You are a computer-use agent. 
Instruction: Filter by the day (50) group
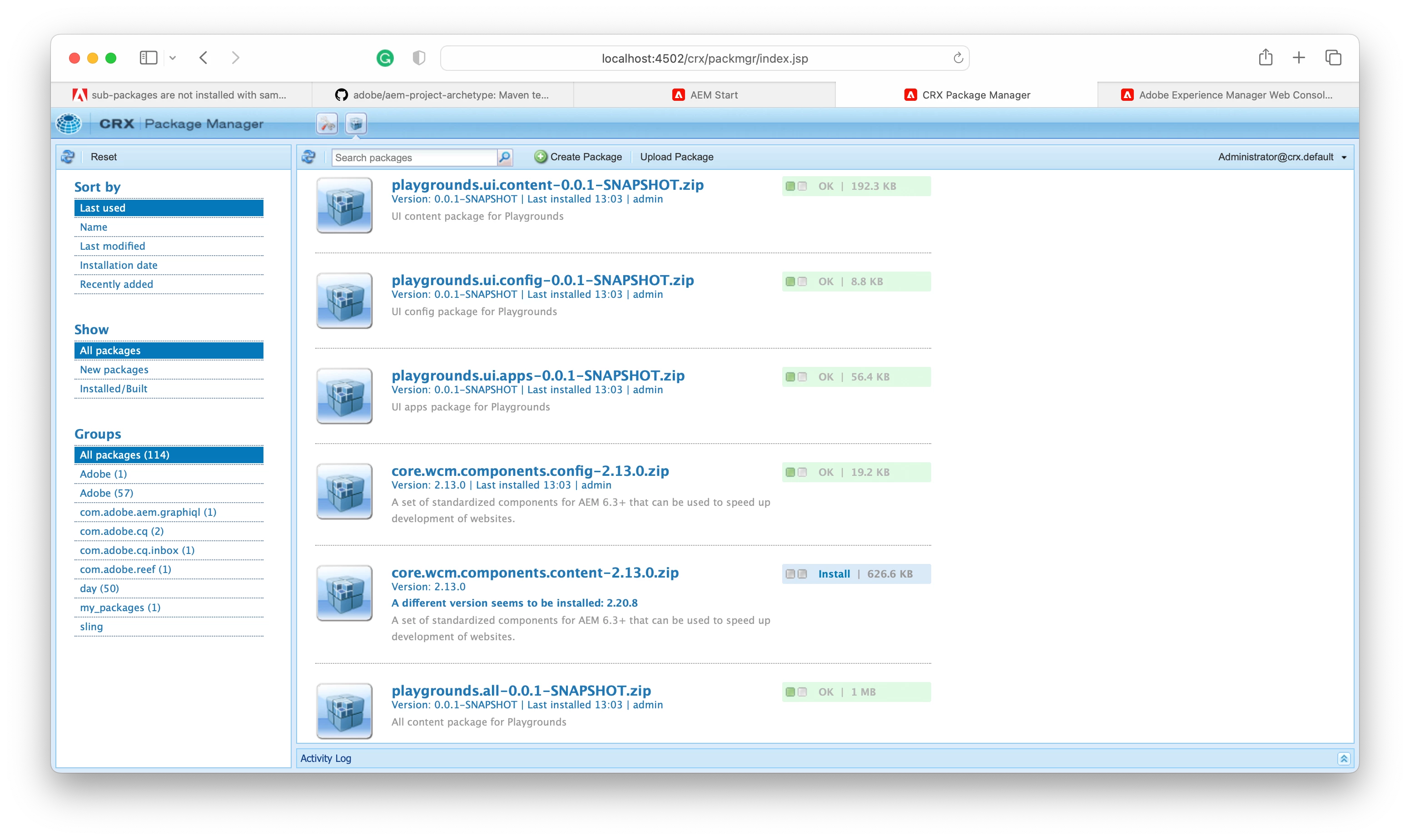99,588
